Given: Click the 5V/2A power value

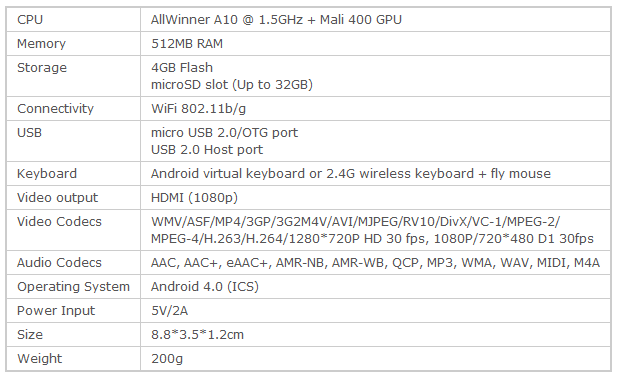Looking at the screenshot, I should (169, 311).
